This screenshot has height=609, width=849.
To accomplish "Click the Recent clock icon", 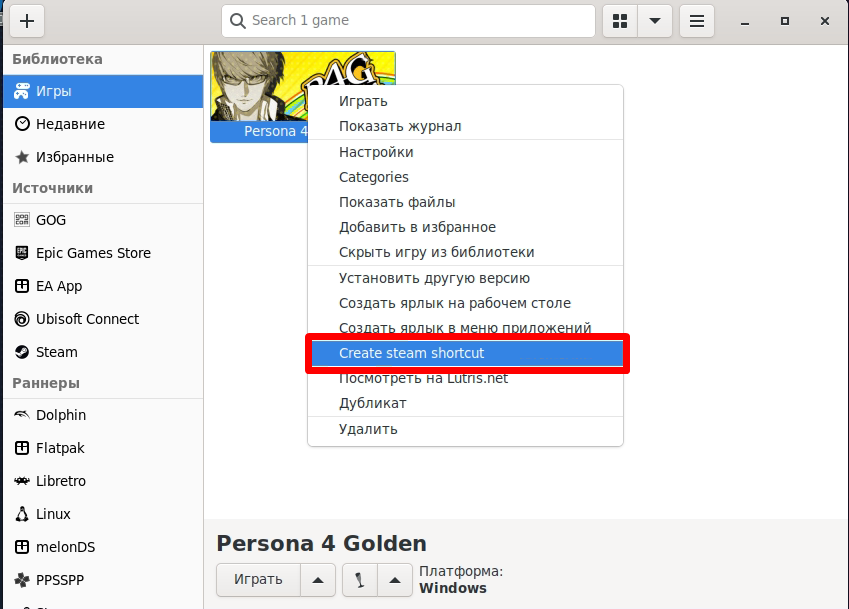I will [22, 124].
